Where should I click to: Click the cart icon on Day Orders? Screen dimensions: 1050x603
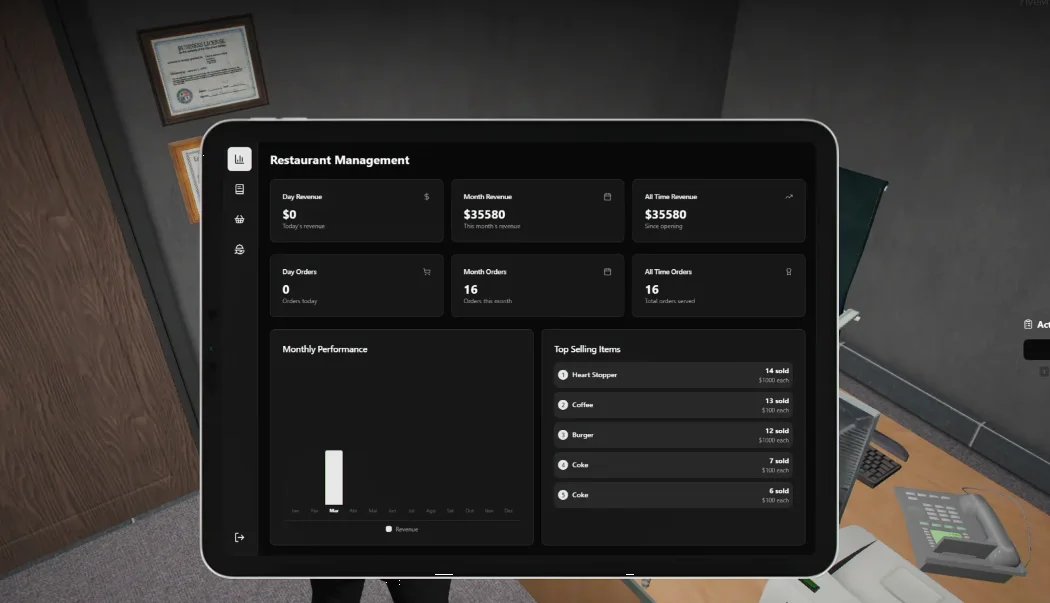(427, 272)
